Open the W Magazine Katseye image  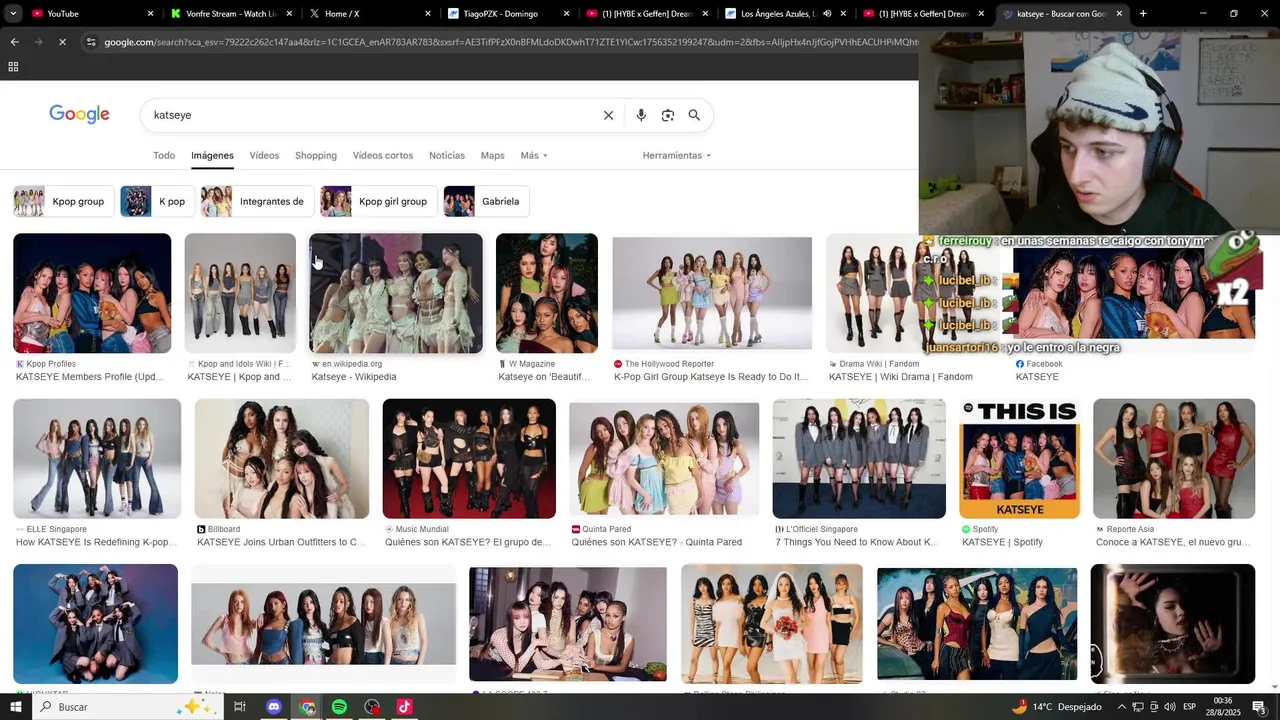tap(547, 293)
